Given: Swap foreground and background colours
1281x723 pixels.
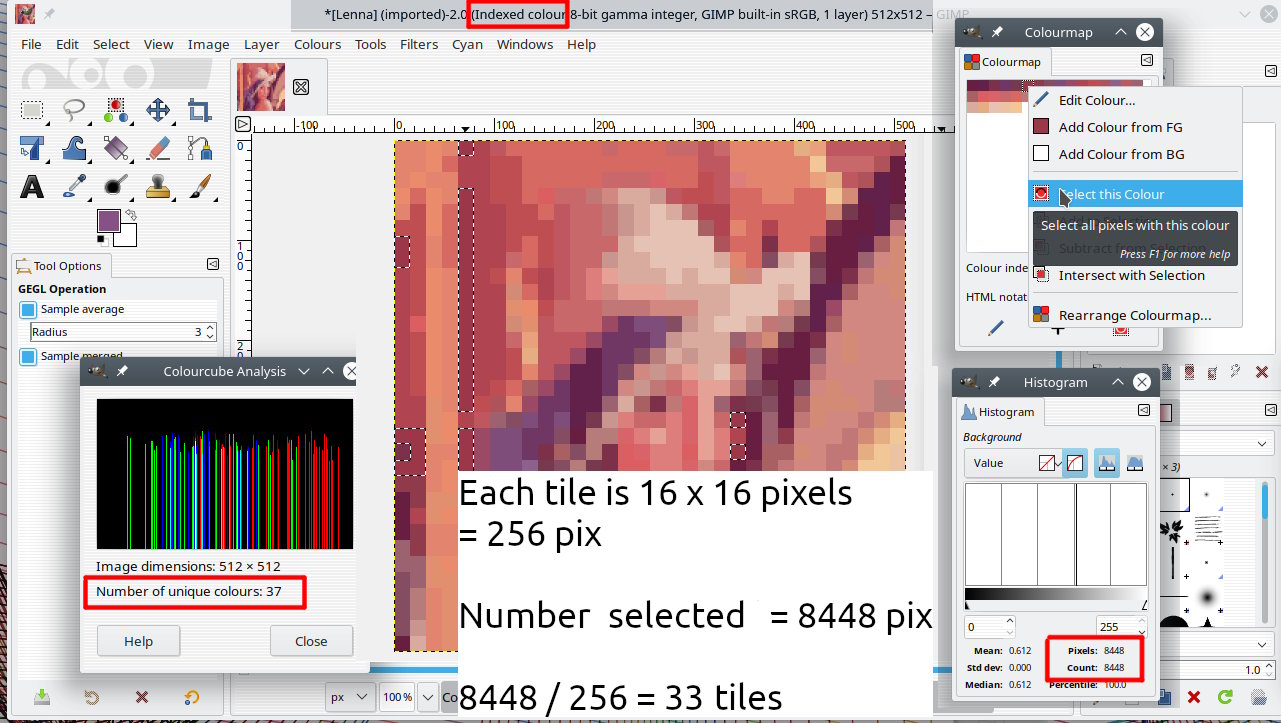Looking at the screenshot, I should [130, 214].
